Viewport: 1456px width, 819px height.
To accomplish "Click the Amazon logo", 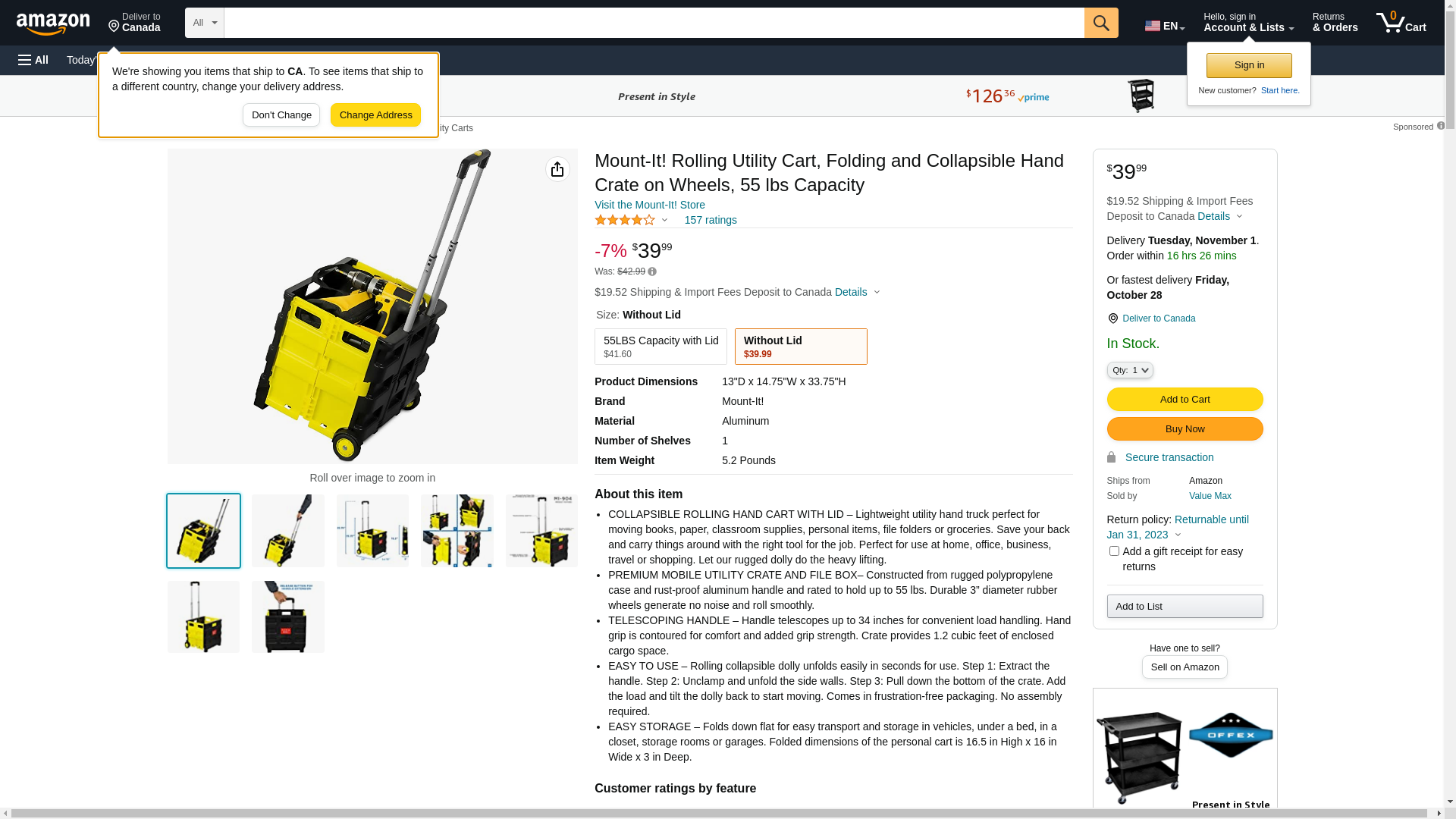I will coord(53,24).
